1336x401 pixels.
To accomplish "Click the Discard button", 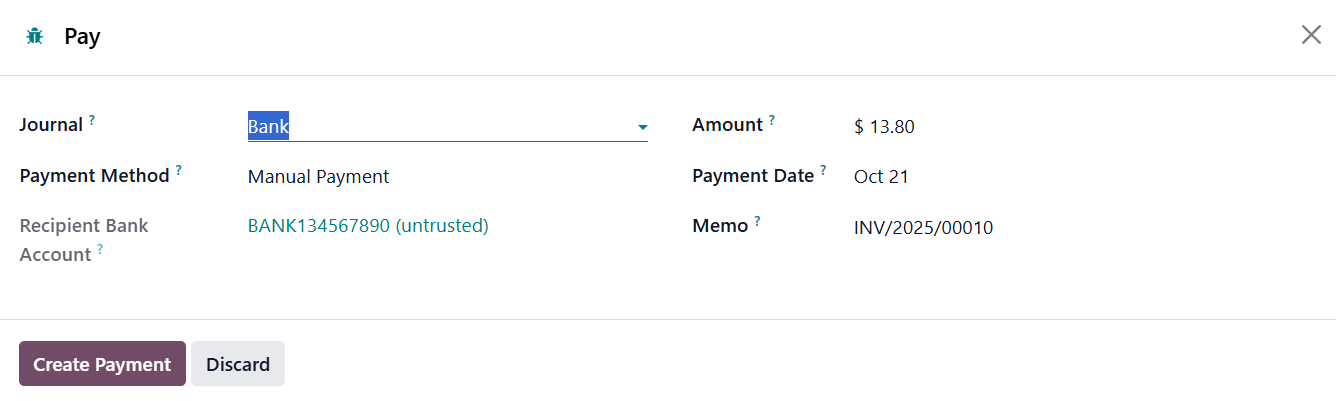I will point(238,364).
